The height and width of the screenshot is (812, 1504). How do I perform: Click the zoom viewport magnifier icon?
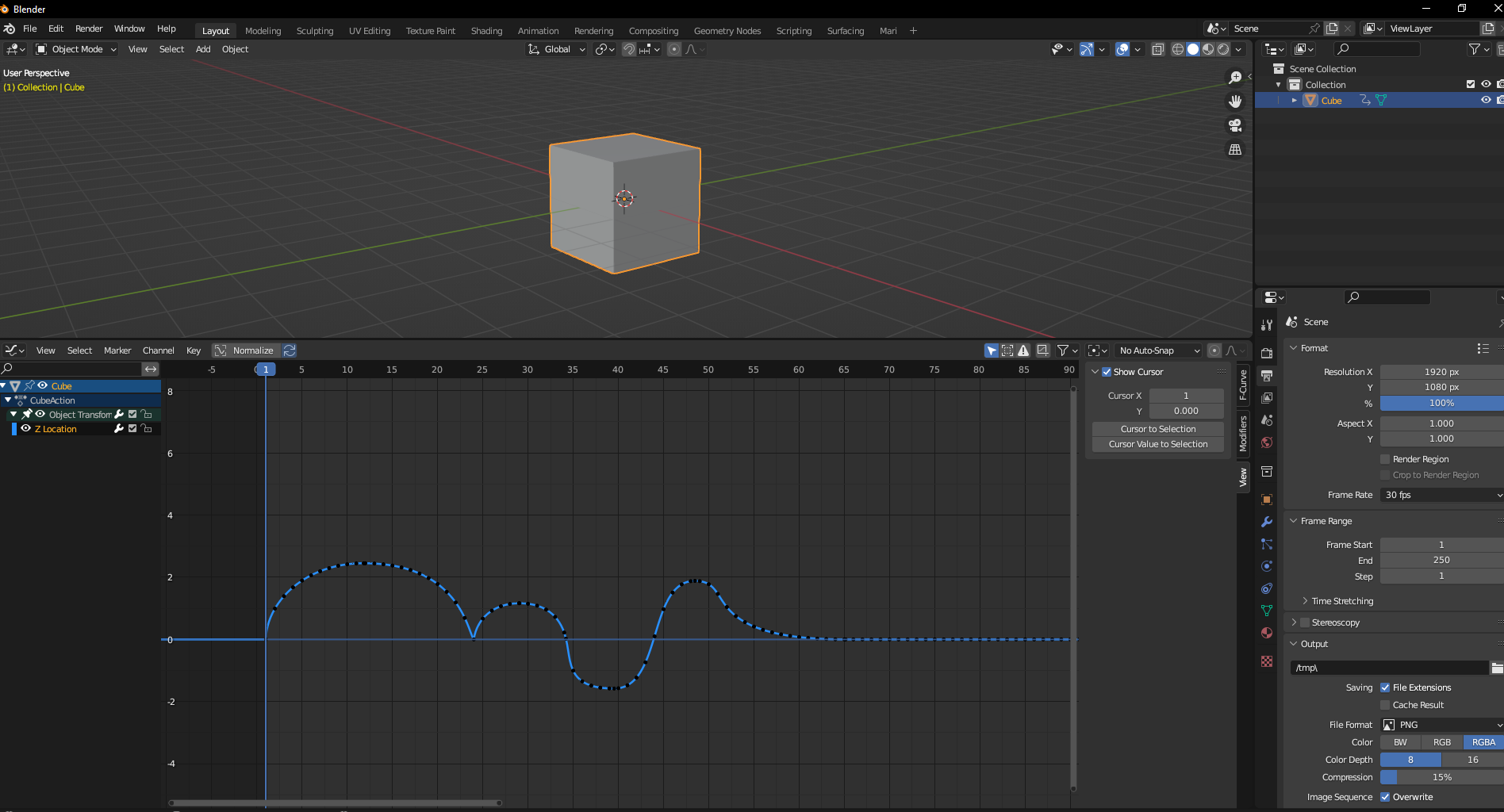coord(1235,77)
